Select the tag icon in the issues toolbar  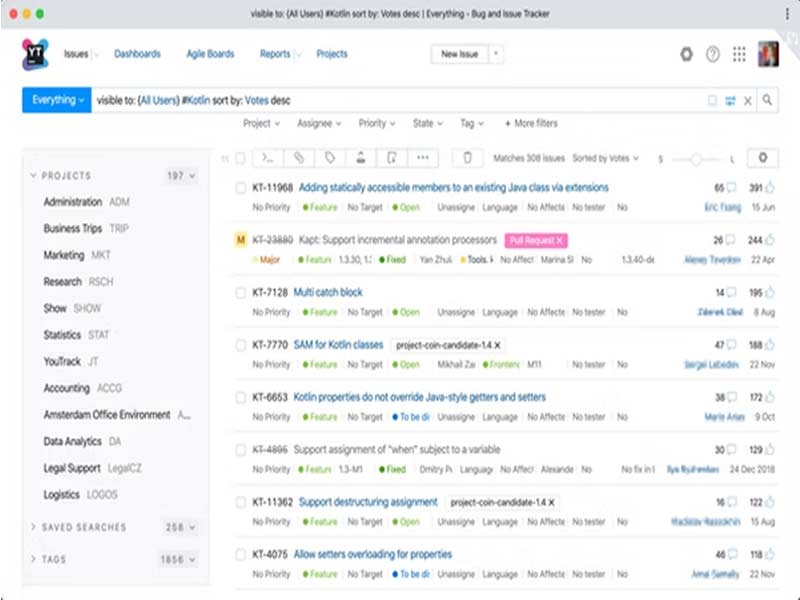tap(330, 157)
